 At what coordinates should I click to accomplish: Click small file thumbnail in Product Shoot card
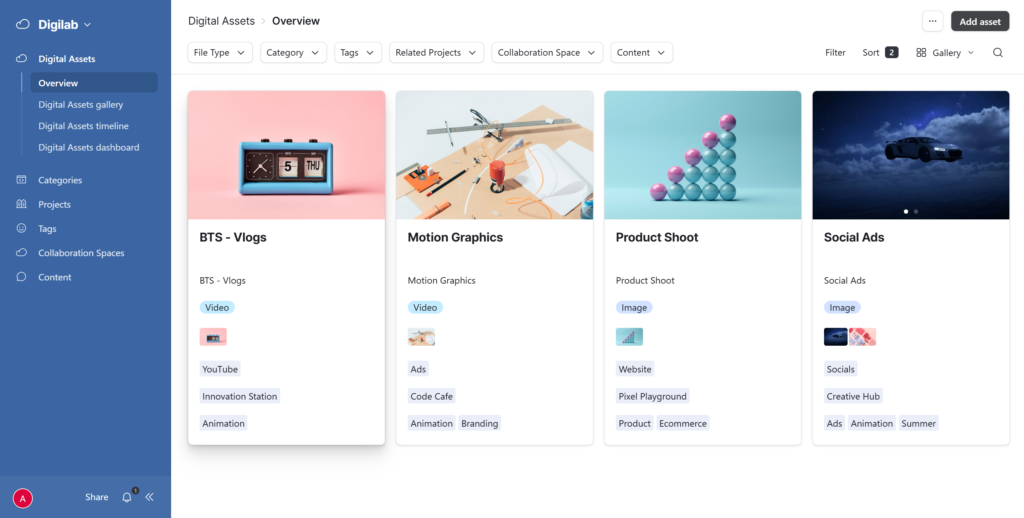tap(630, 337)
